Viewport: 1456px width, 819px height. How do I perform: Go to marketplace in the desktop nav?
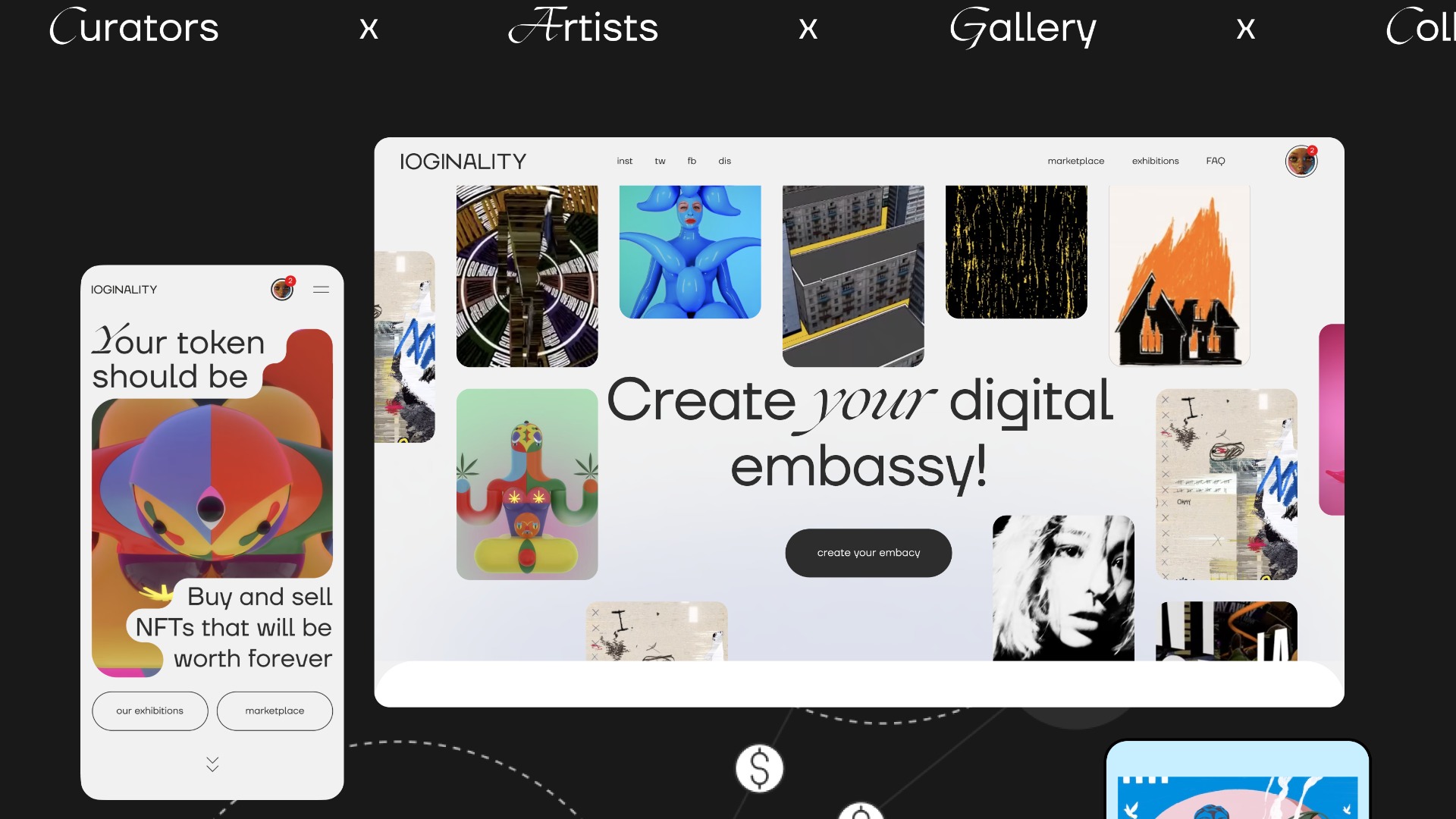point(1075,161)
